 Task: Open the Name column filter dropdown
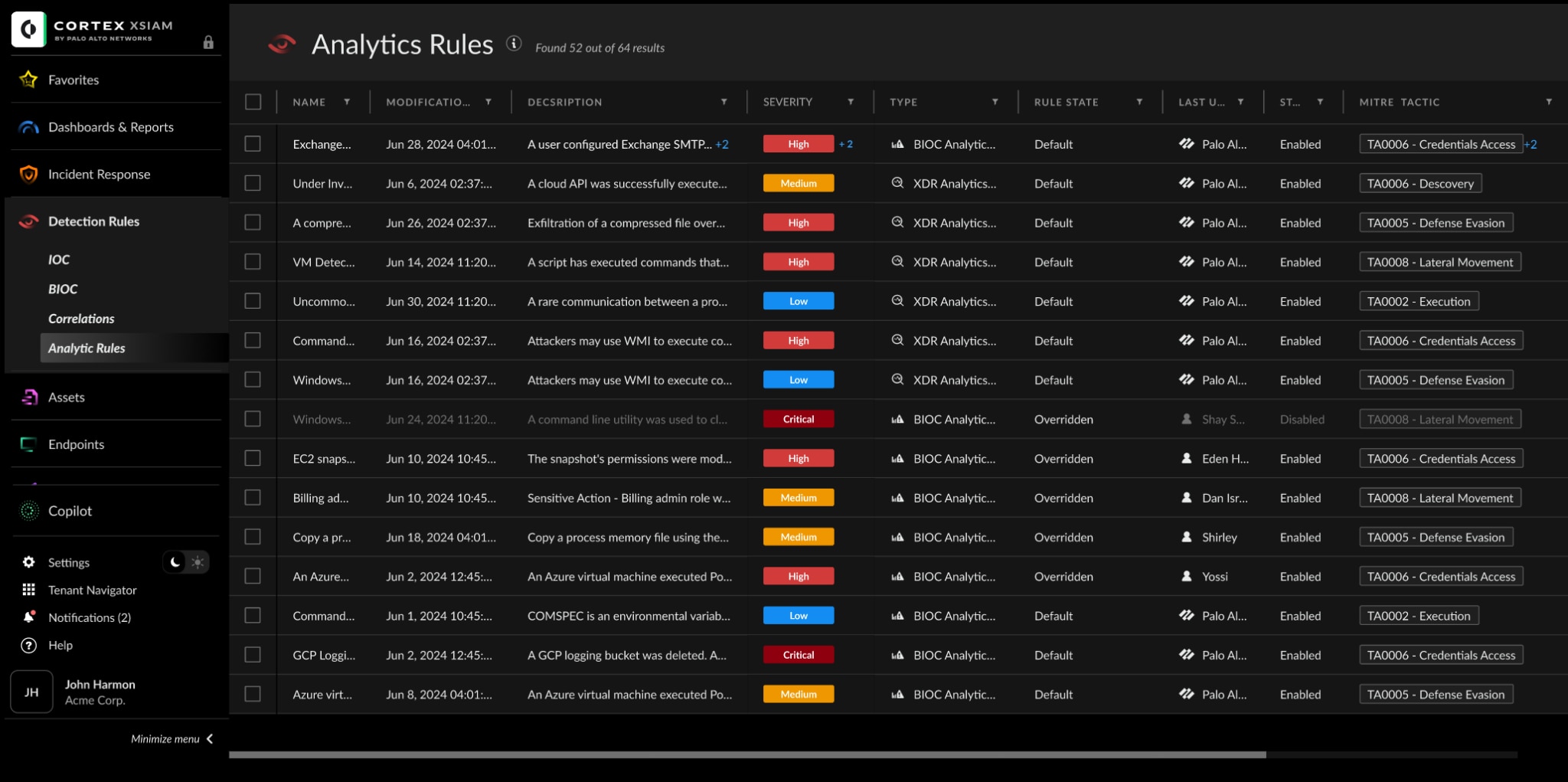tap(347, 102)
